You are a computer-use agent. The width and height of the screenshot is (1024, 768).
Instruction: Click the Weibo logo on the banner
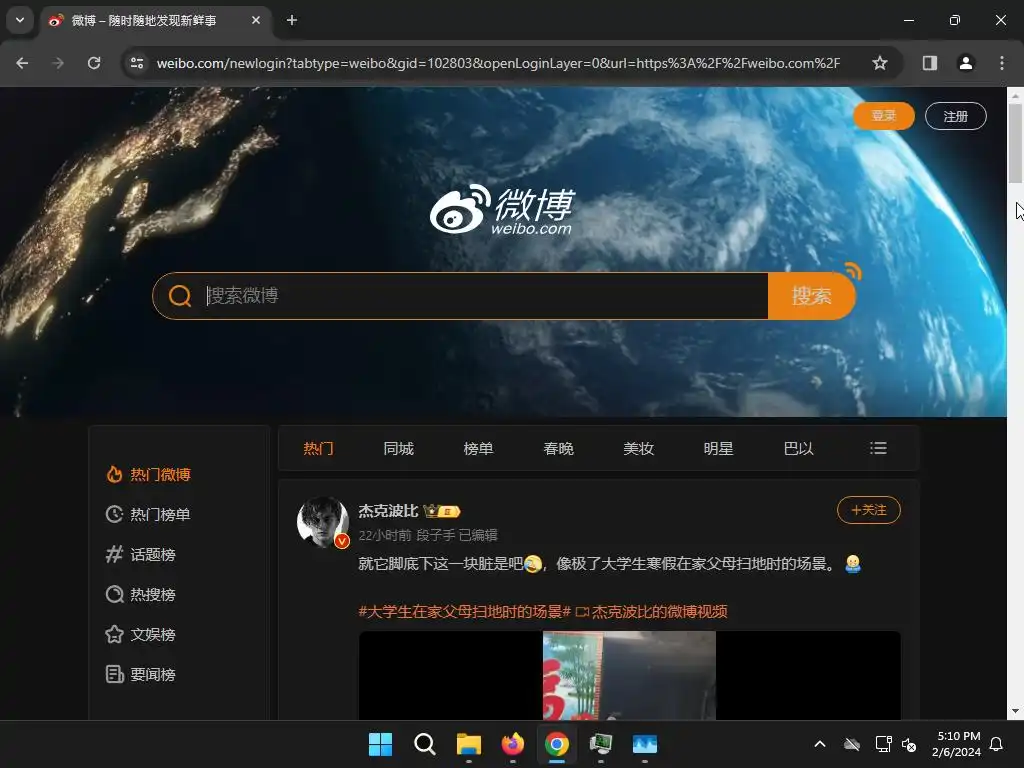tap(502, 209)
